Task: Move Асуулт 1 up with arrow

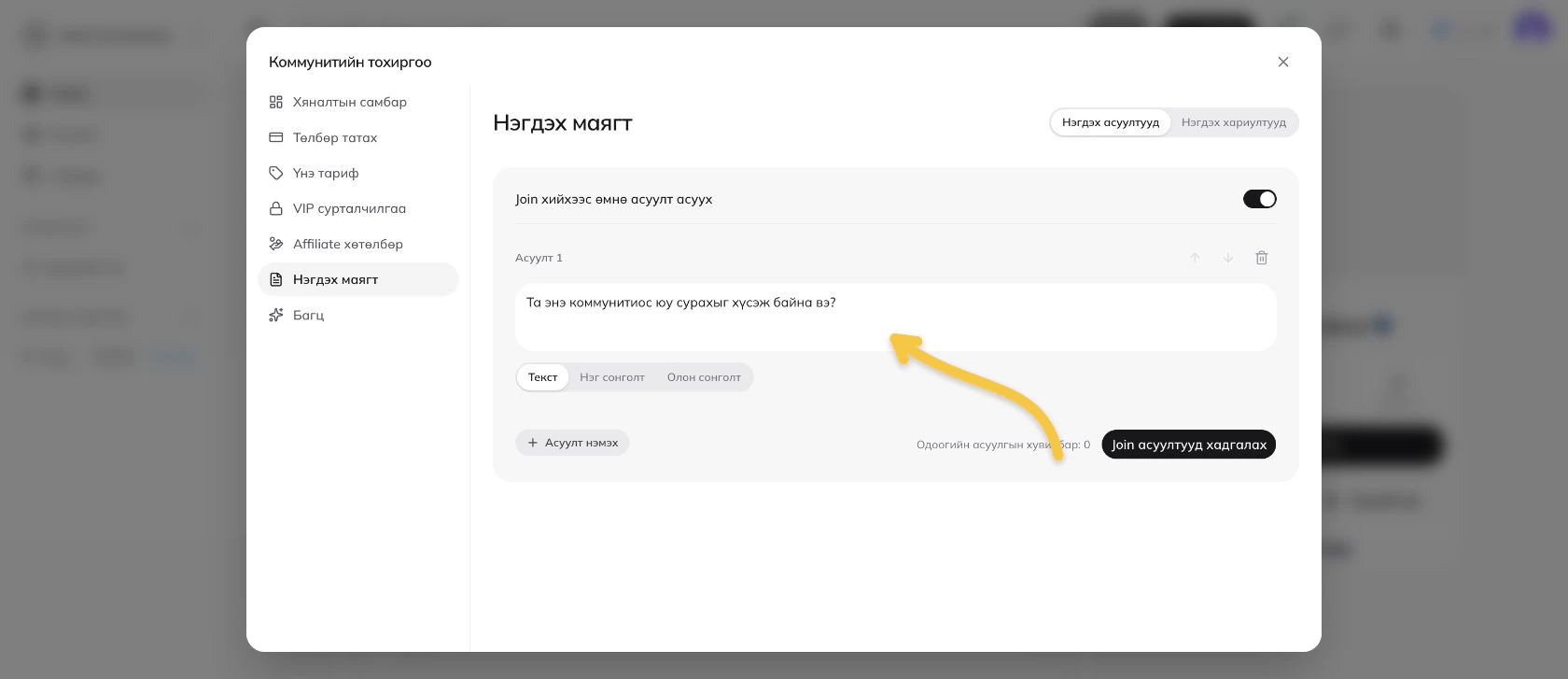Action: point(1195,258)
